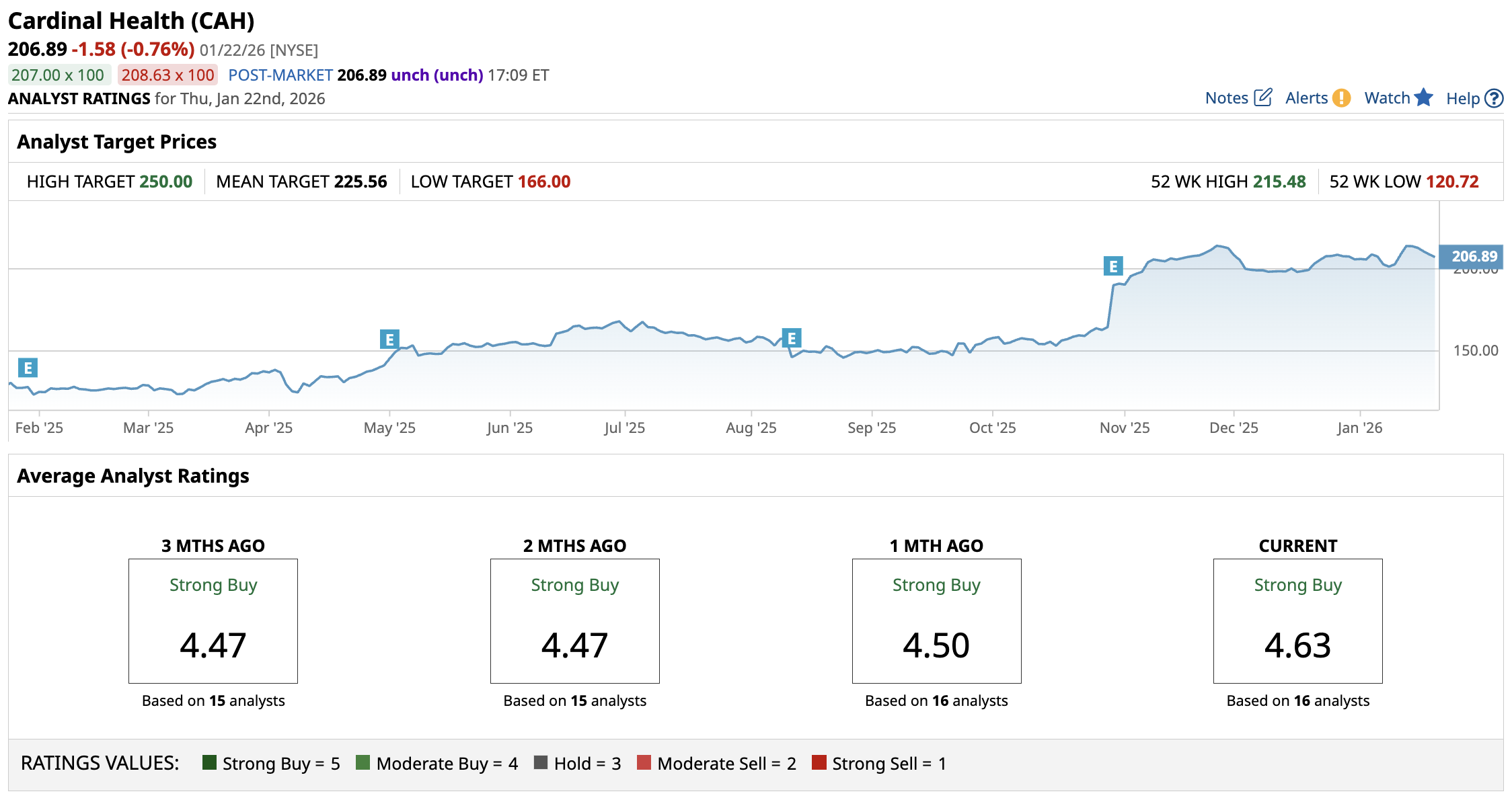
Task: Click the light green Moderate Buy swatch
Action: 363,762
